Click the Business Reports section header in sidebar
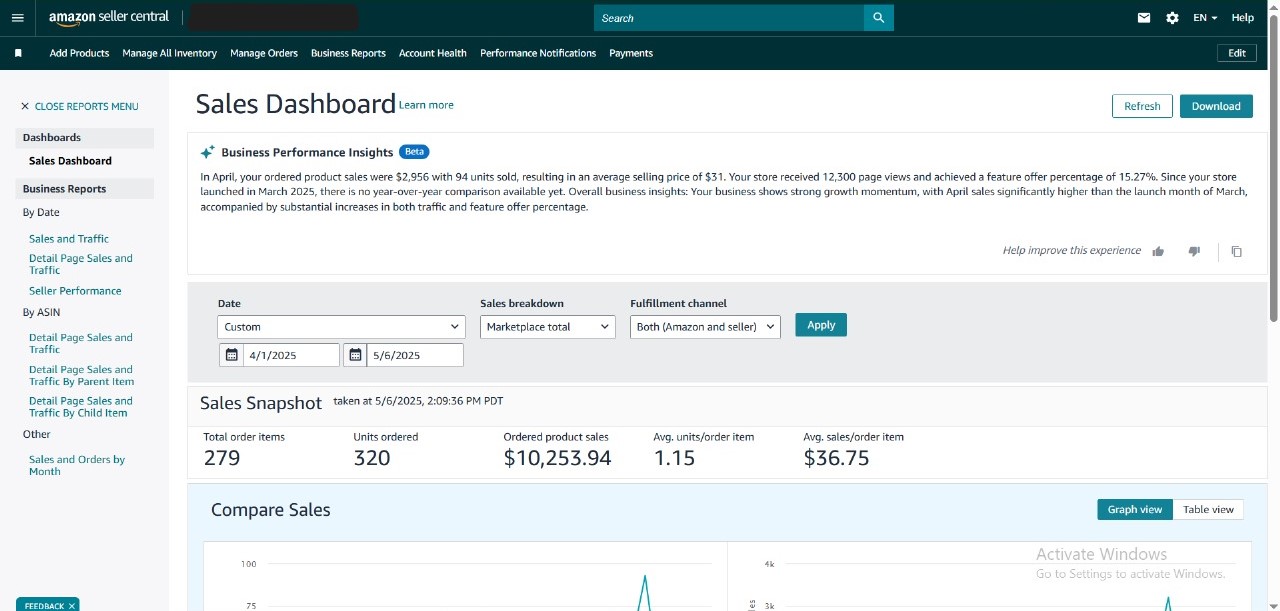1280x611 pixels. pyautogui.click(x=85, y=189)
